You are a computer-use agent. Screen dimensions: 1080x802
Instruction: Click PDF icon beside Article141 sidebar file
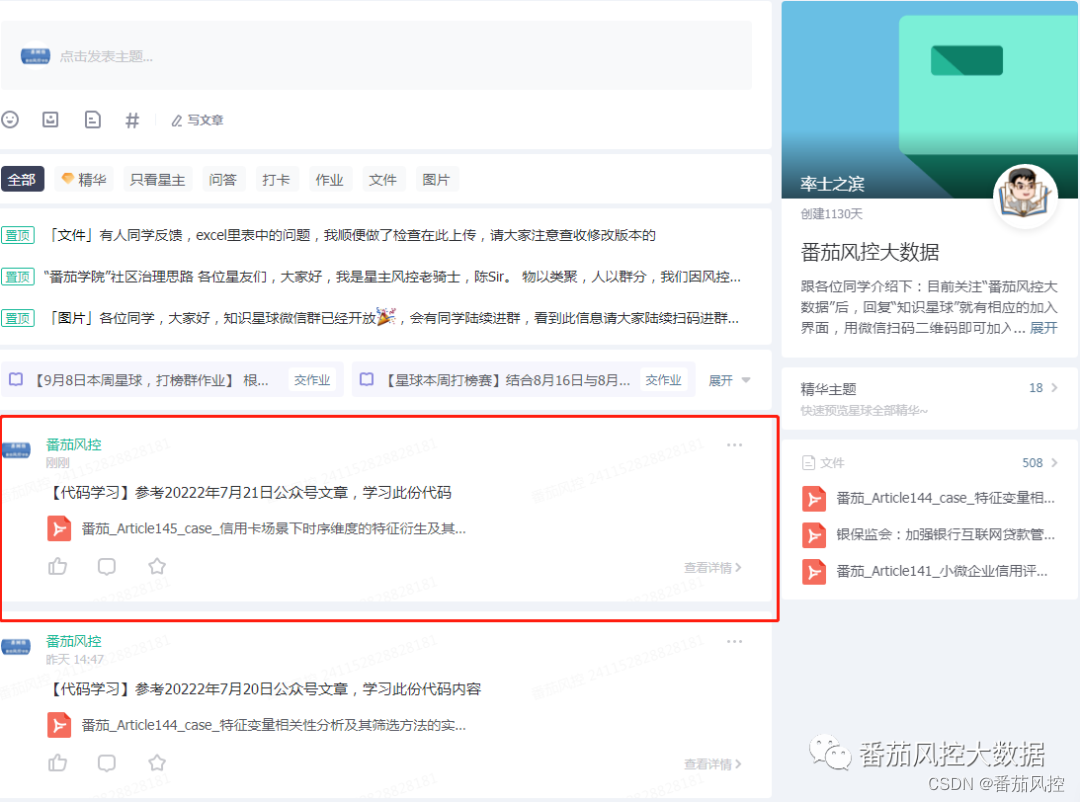pos(814,572)
